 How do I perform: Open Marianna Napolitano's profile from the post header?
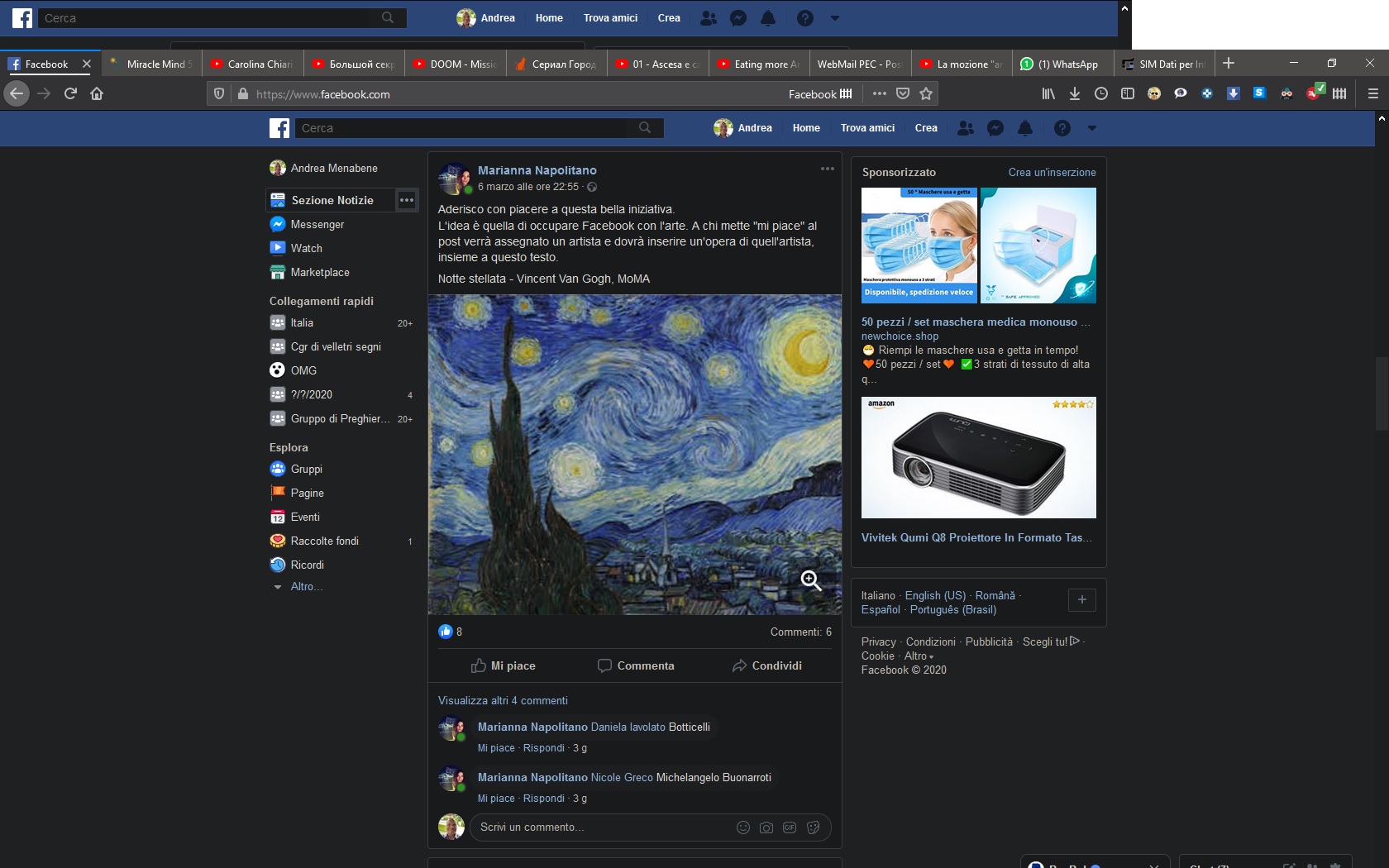click(537, 170)
